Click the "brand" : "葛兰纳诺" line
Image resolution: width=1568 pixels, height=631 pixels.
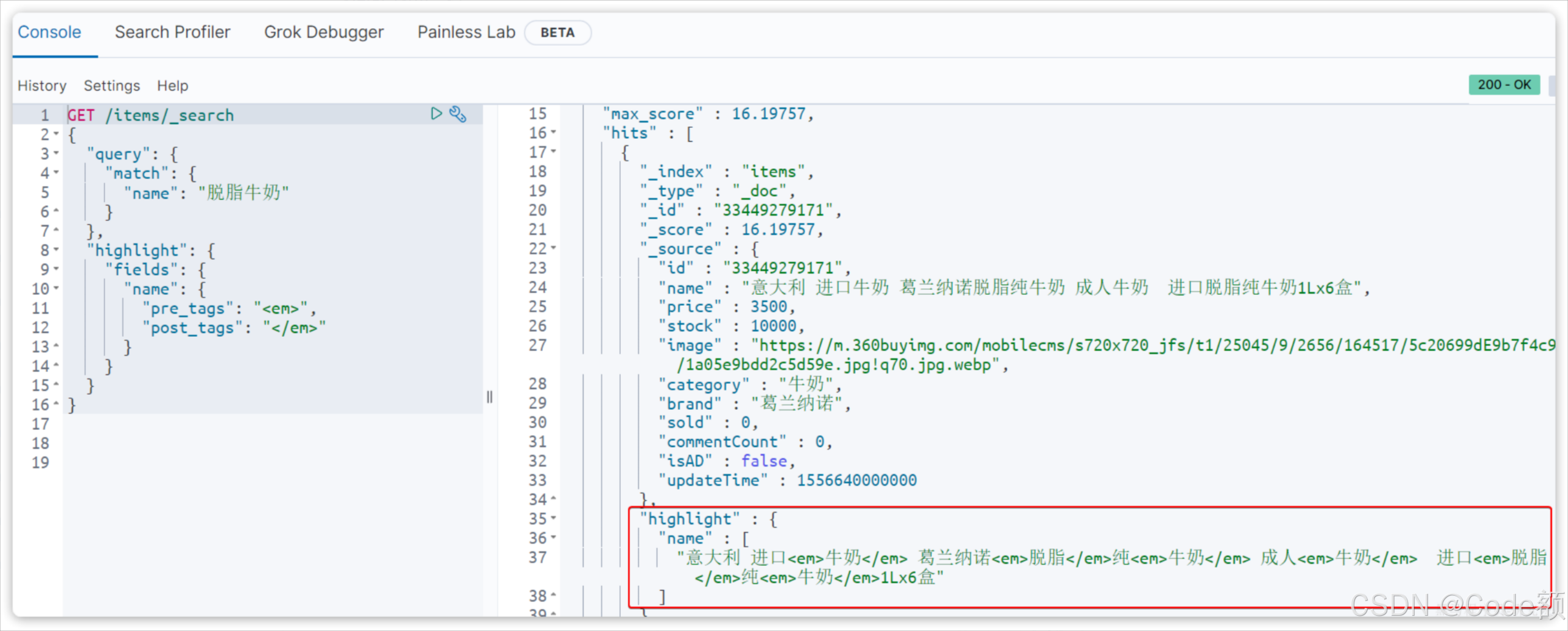[x=755, y=403]
